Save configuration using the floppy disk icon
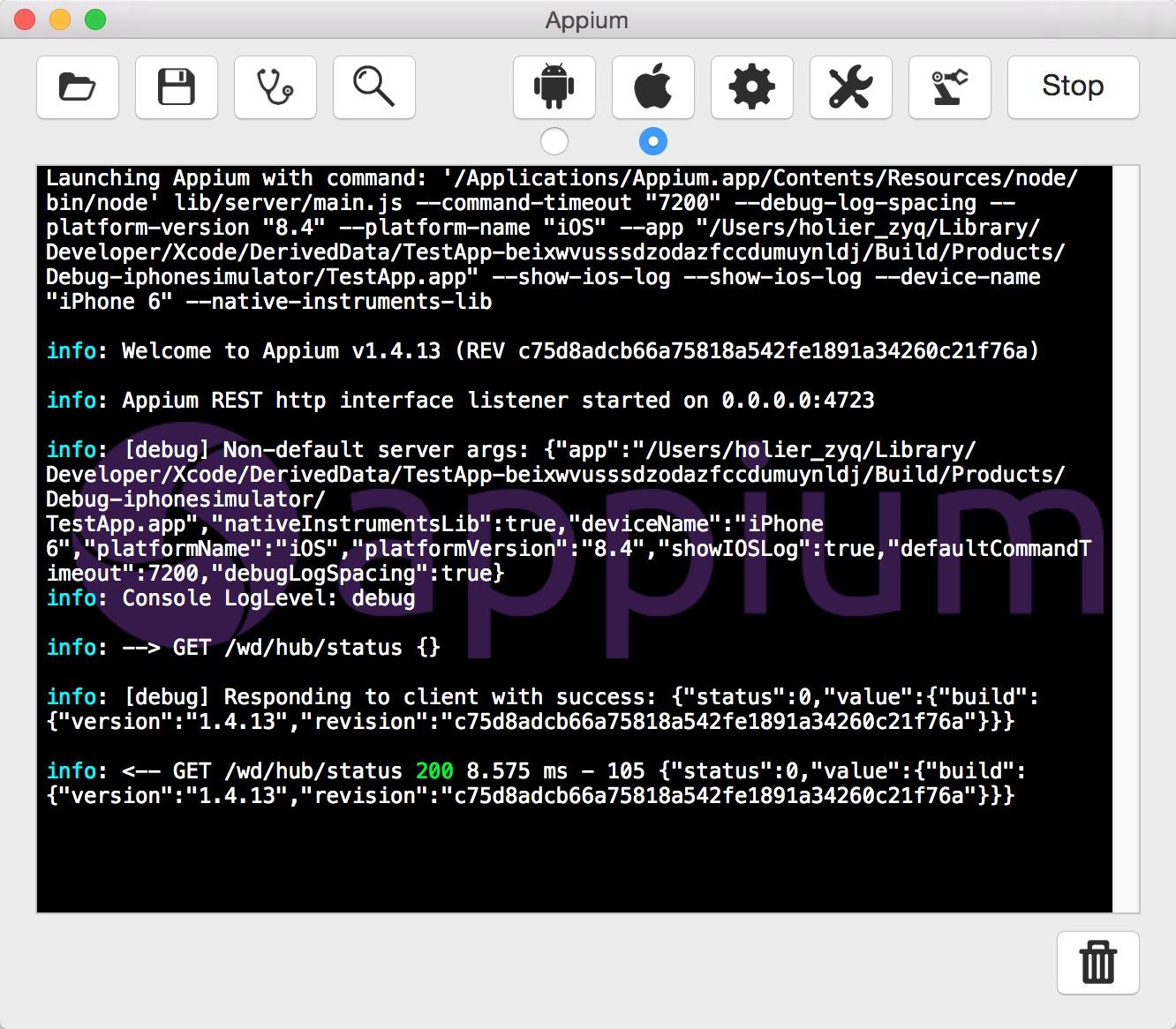Screen dimensions: 1176x1029 click(177, 87)
